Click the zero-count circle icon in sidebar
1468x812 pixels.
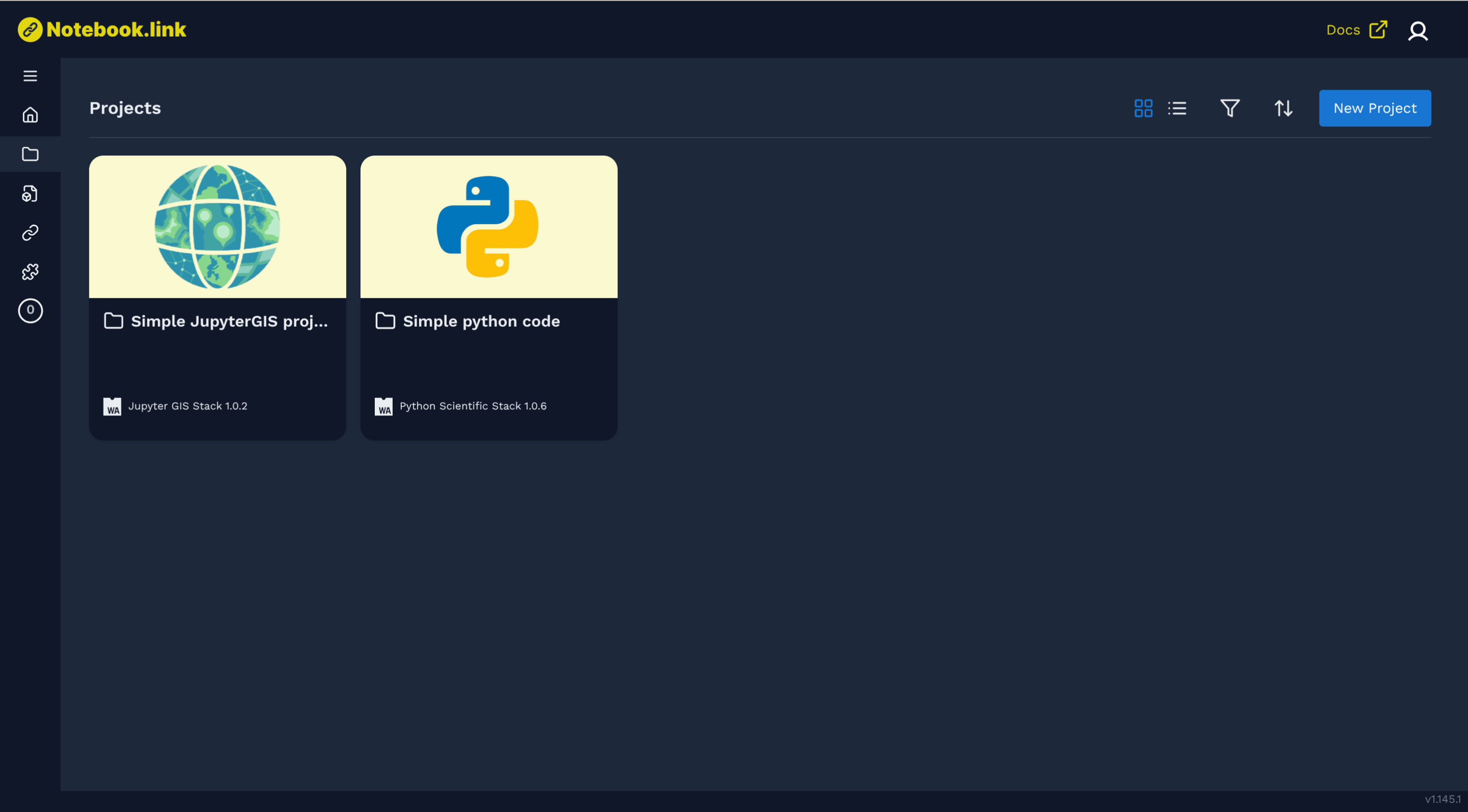pos(30,310)
